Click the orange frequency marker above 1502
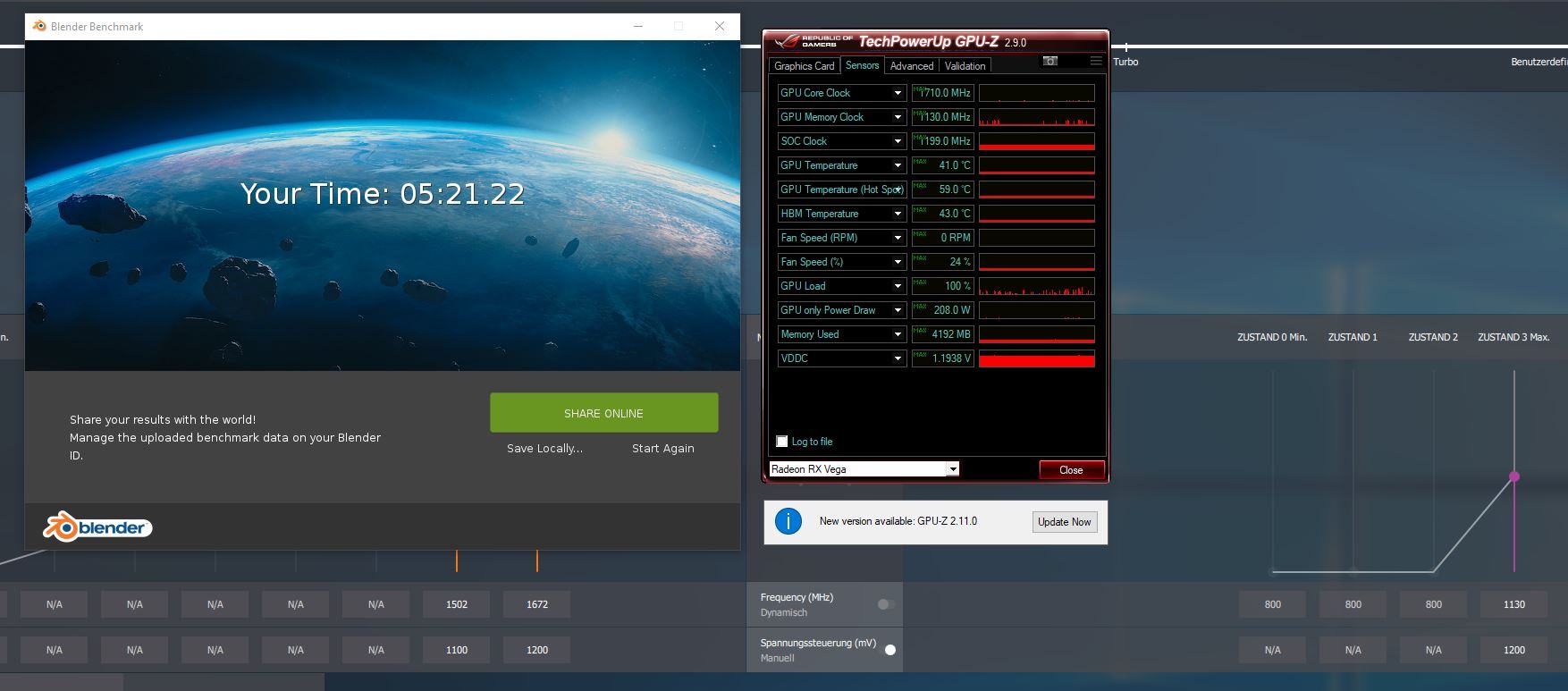The height and width of the screenshot is (691, 1568). (457, 560)
